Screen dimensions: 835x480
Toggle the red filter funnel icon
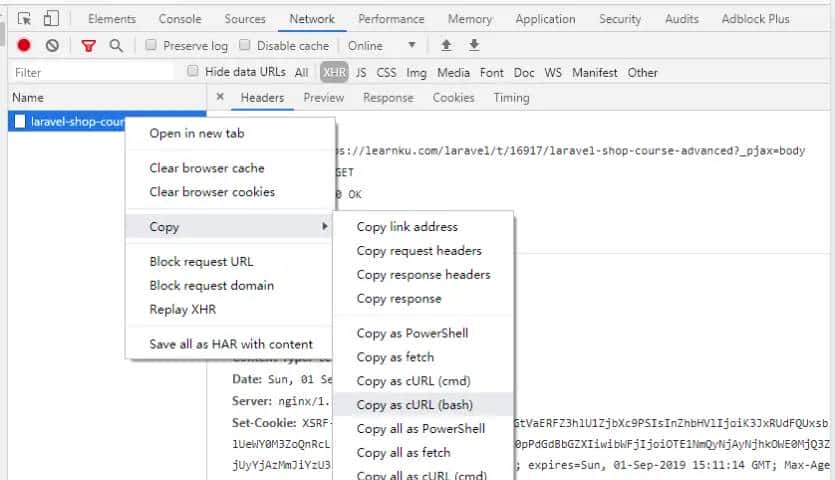88,46
